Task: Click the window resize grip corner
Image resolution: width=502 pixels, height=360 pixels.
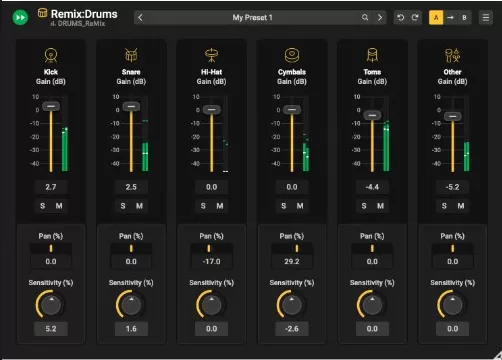Action: pos(497,355)
